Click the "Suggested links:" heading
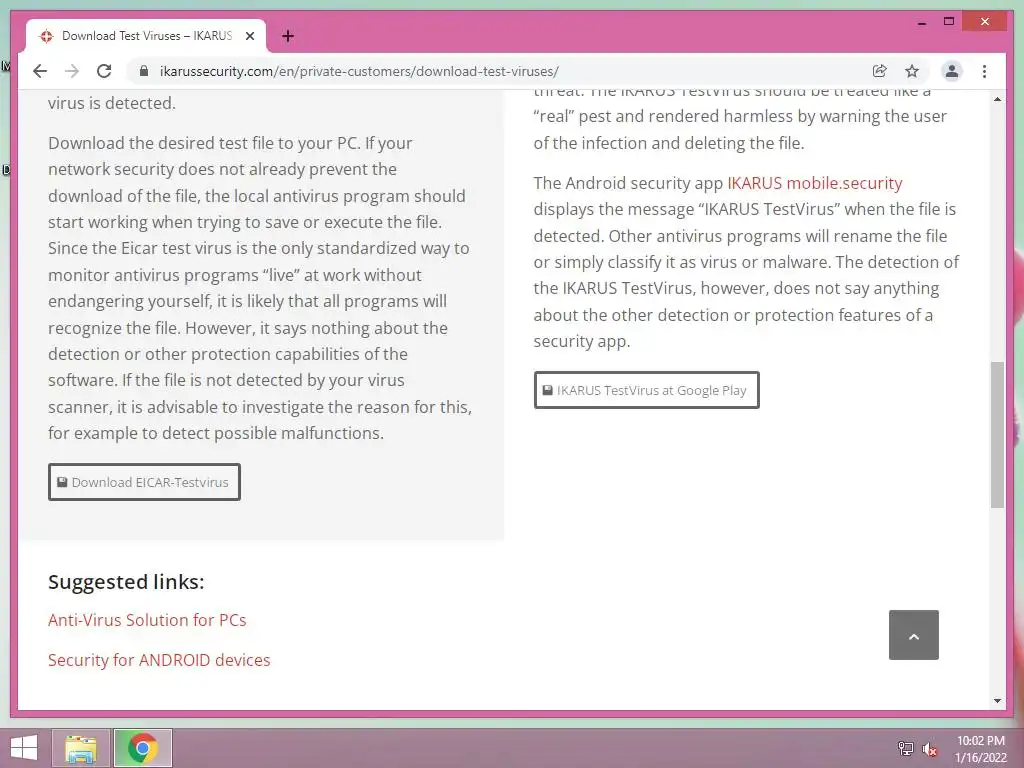 tap(126, 581)
